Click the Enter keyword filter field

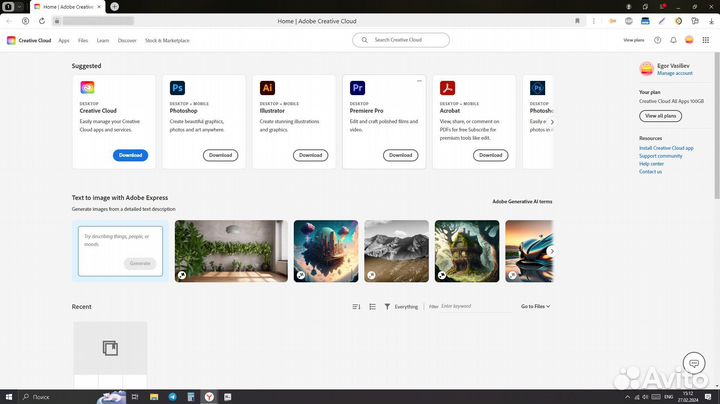[476, 306]
